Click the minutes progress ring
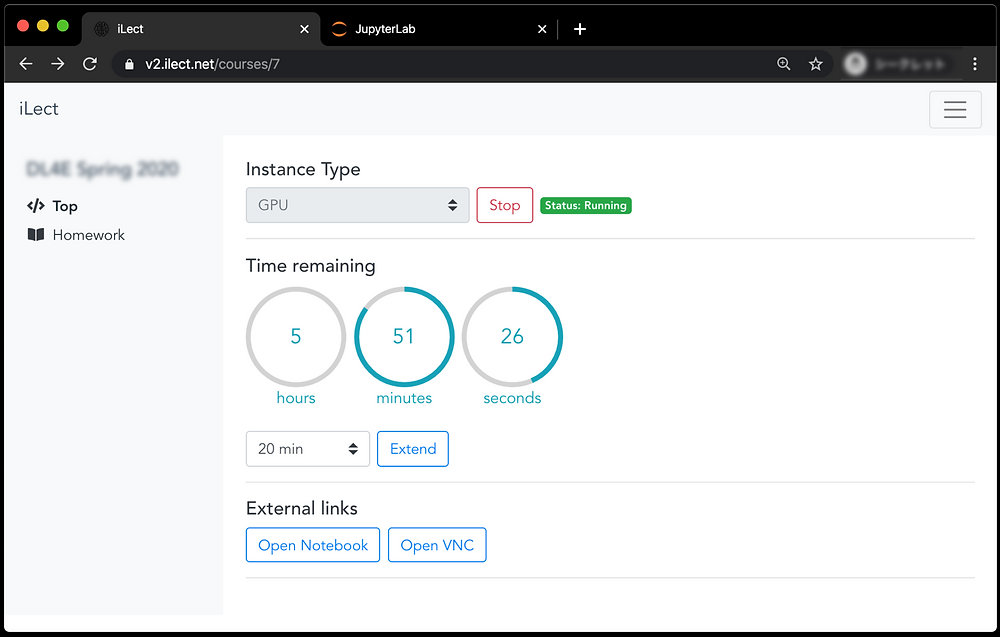Viewport: 1000px width, 637px height. 404,337
